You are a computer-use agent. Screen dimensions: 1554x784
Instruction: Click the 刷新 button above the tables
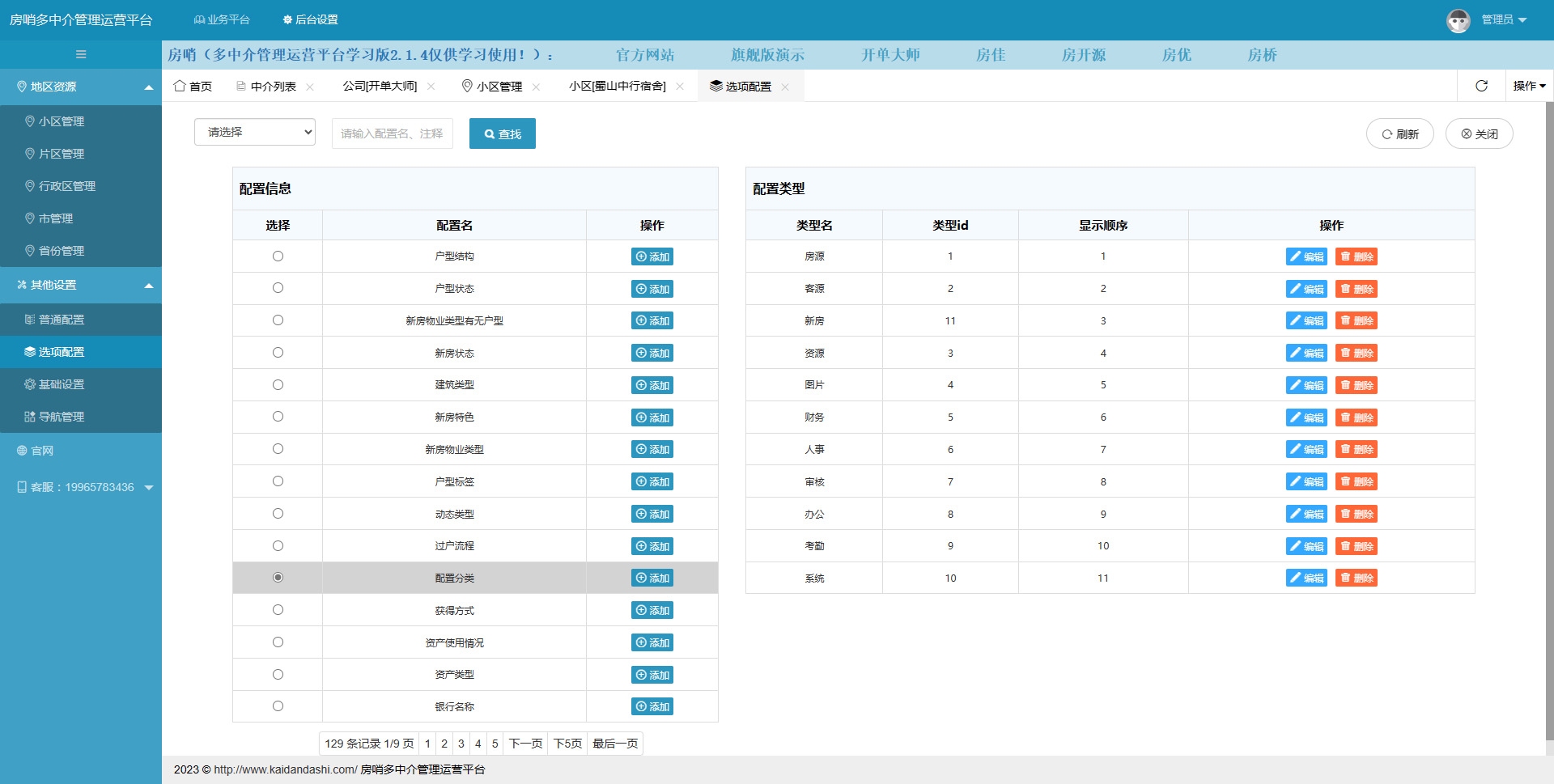(x=1399, y=133)
